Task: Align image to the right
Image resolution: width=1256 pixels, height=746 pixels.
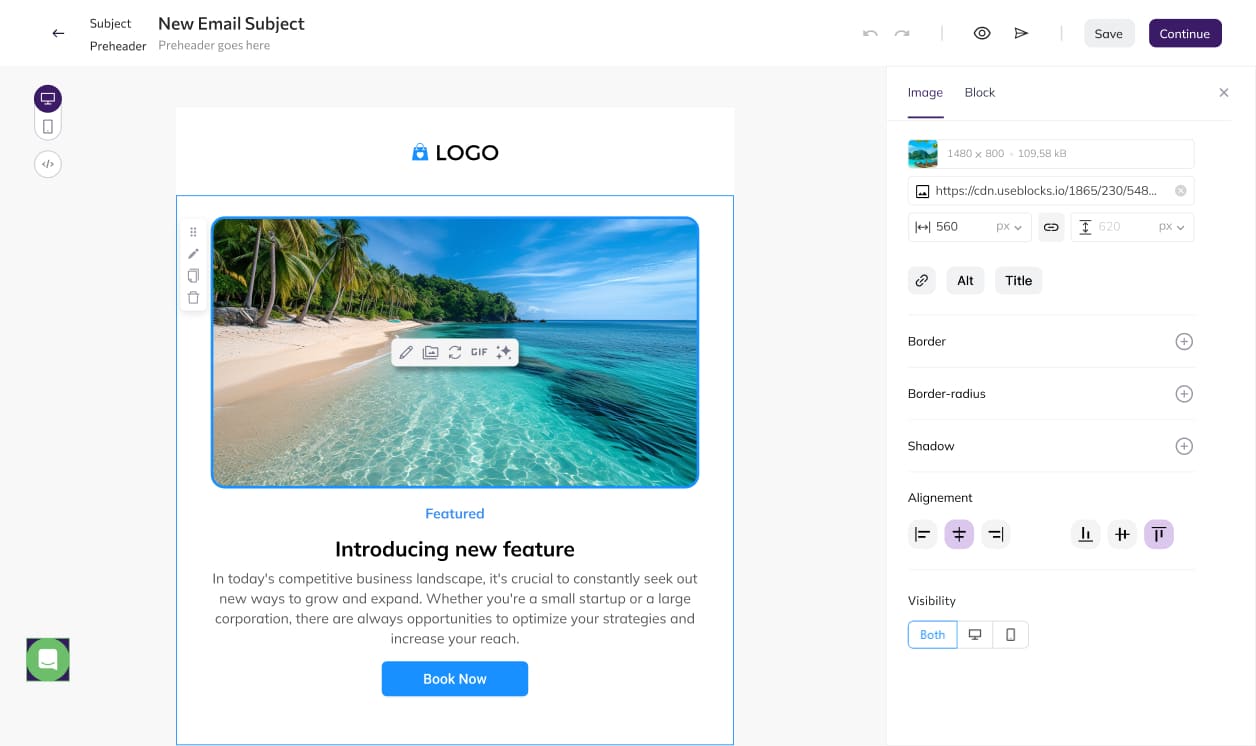Action: (x=995, y=535)
